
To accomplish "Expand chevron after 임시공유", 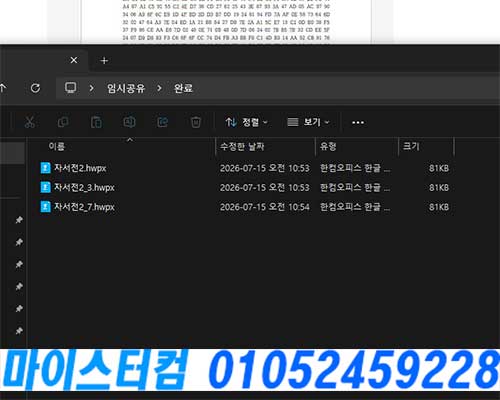I will click(159, 88).
